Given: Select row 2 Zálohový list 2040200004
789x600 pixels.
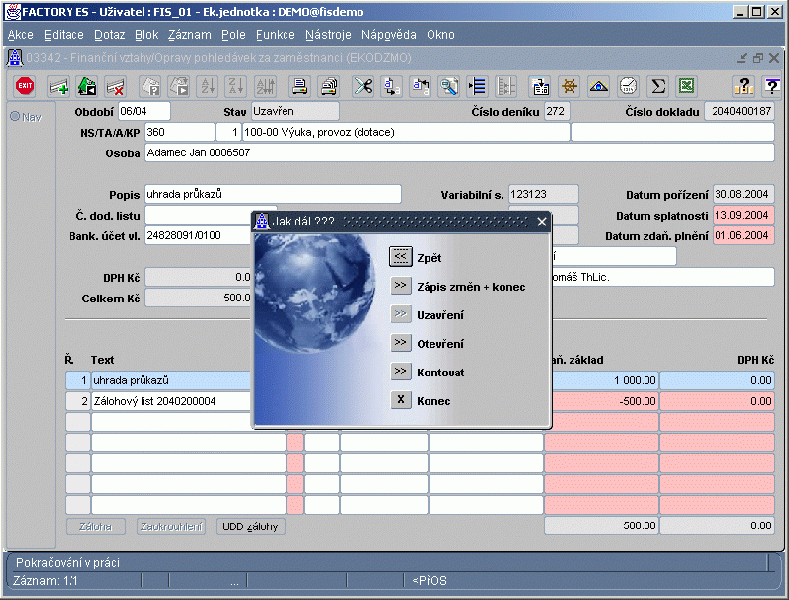Looking at the screenshot, I should pyautogui.click(x=171, y=401).
